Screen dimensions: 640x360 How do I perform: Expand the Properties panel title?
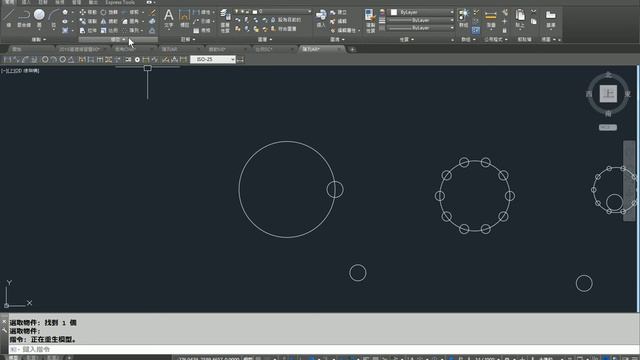click(x=407, y=40)
